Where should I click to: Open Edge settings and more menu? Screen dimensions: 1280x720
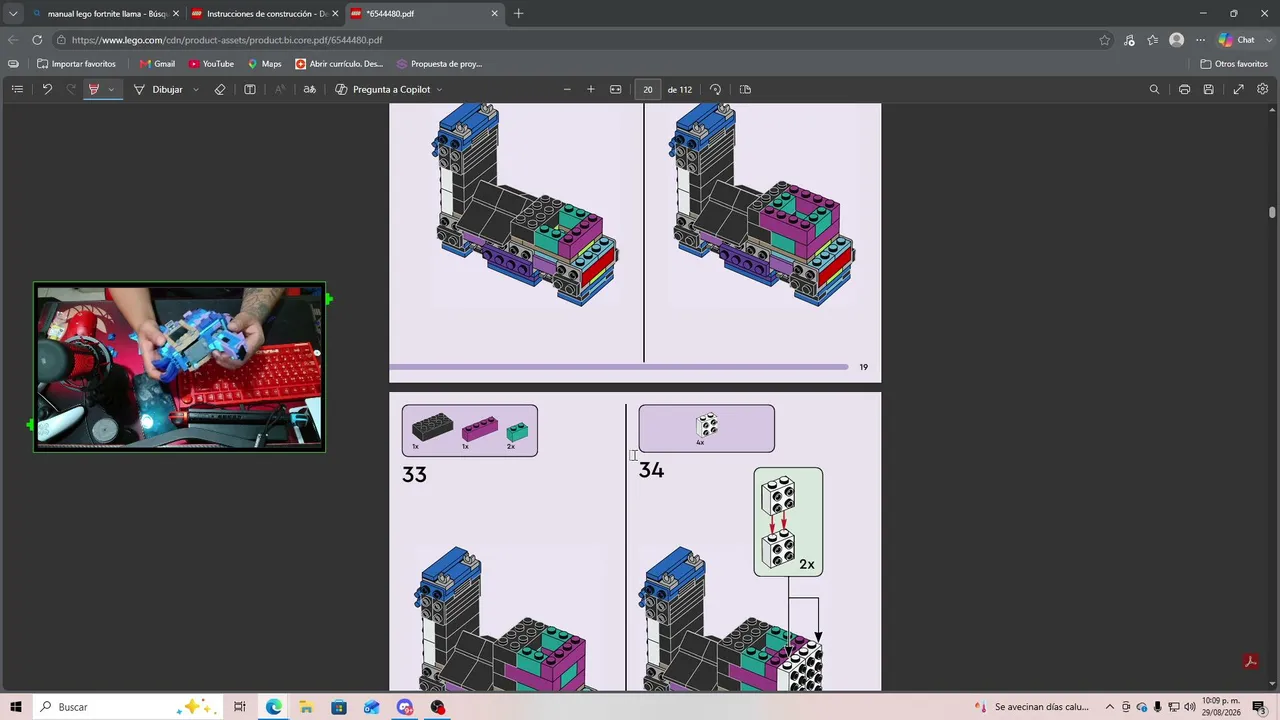(1200, 40)
